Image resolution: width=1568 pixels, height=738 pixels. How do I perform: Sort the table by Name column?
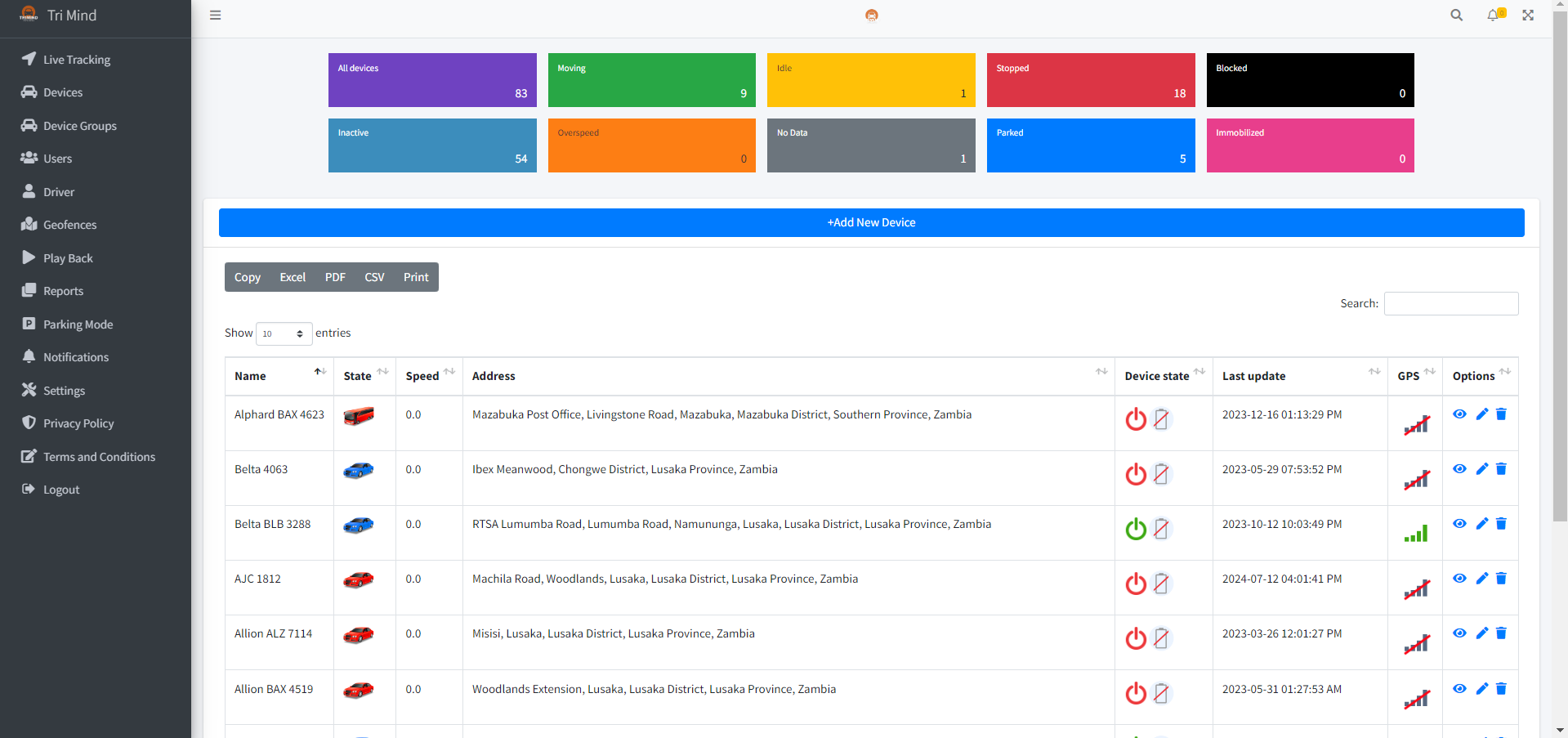(250, 375)
